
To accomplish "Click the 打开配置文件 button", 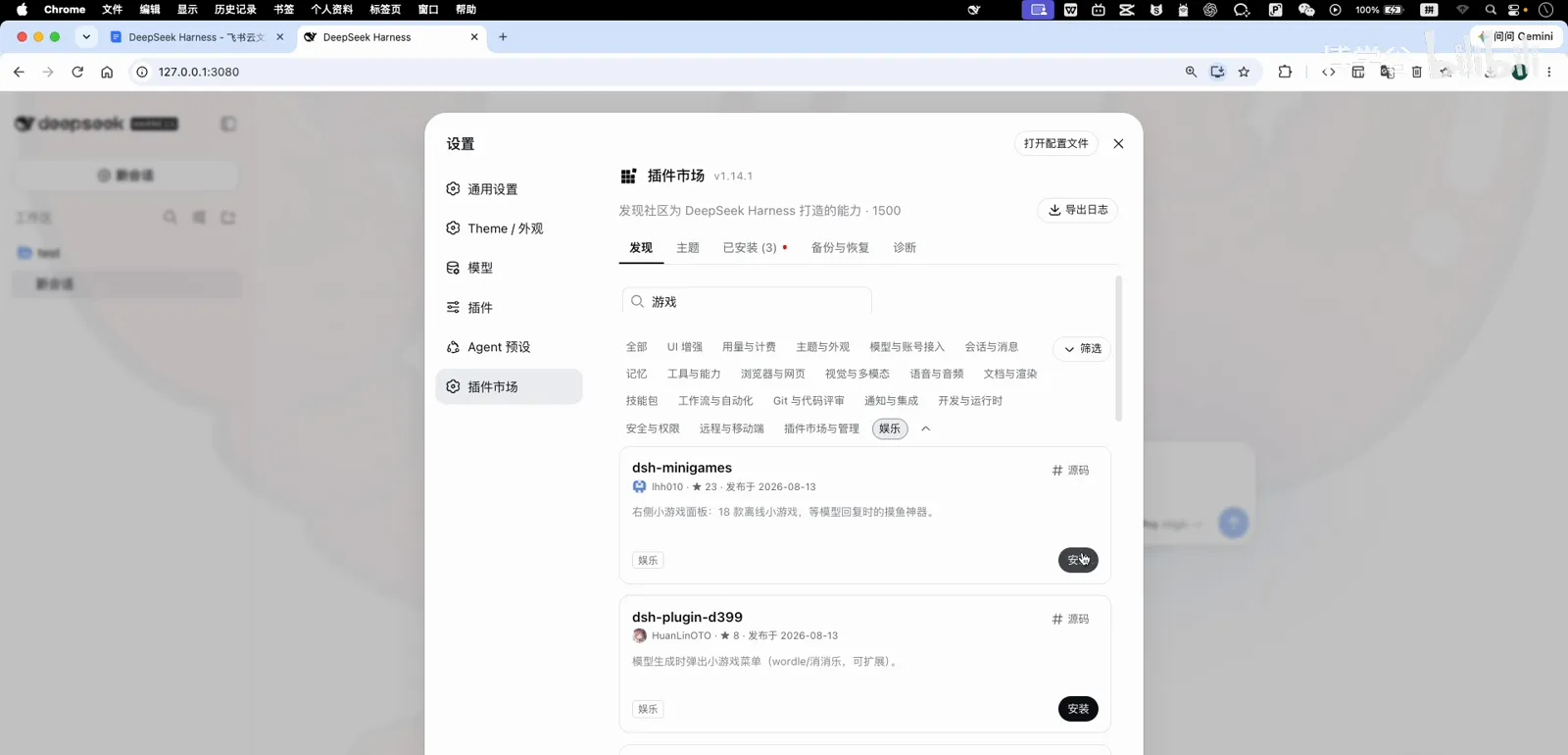I will click(x=1056, y=143).
